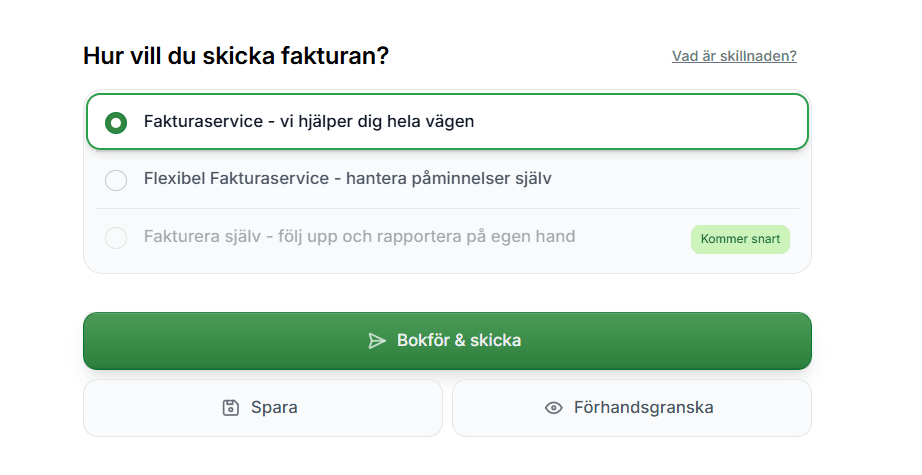This screenshot has width=922, height=475.
Task: Click the 'Bokför & skicka' button text
Action: point(459,341)
